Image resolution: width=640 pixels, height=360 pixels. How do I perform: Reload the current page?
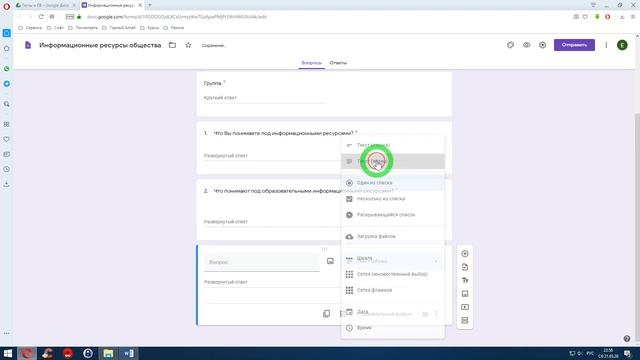pyautogui.click(x=41, y=17)
